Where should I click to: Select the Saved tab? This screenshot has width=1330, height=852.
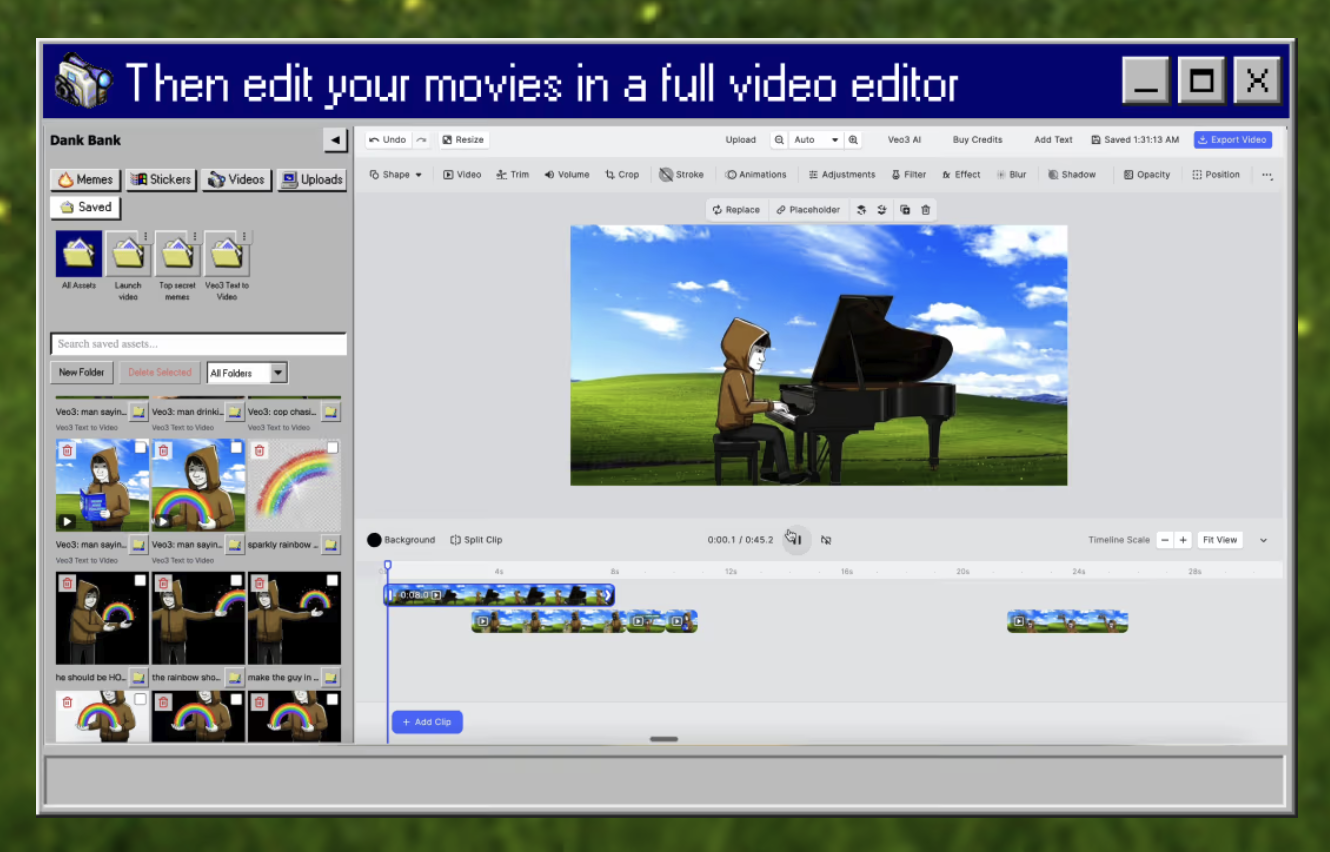click(85, 208)
